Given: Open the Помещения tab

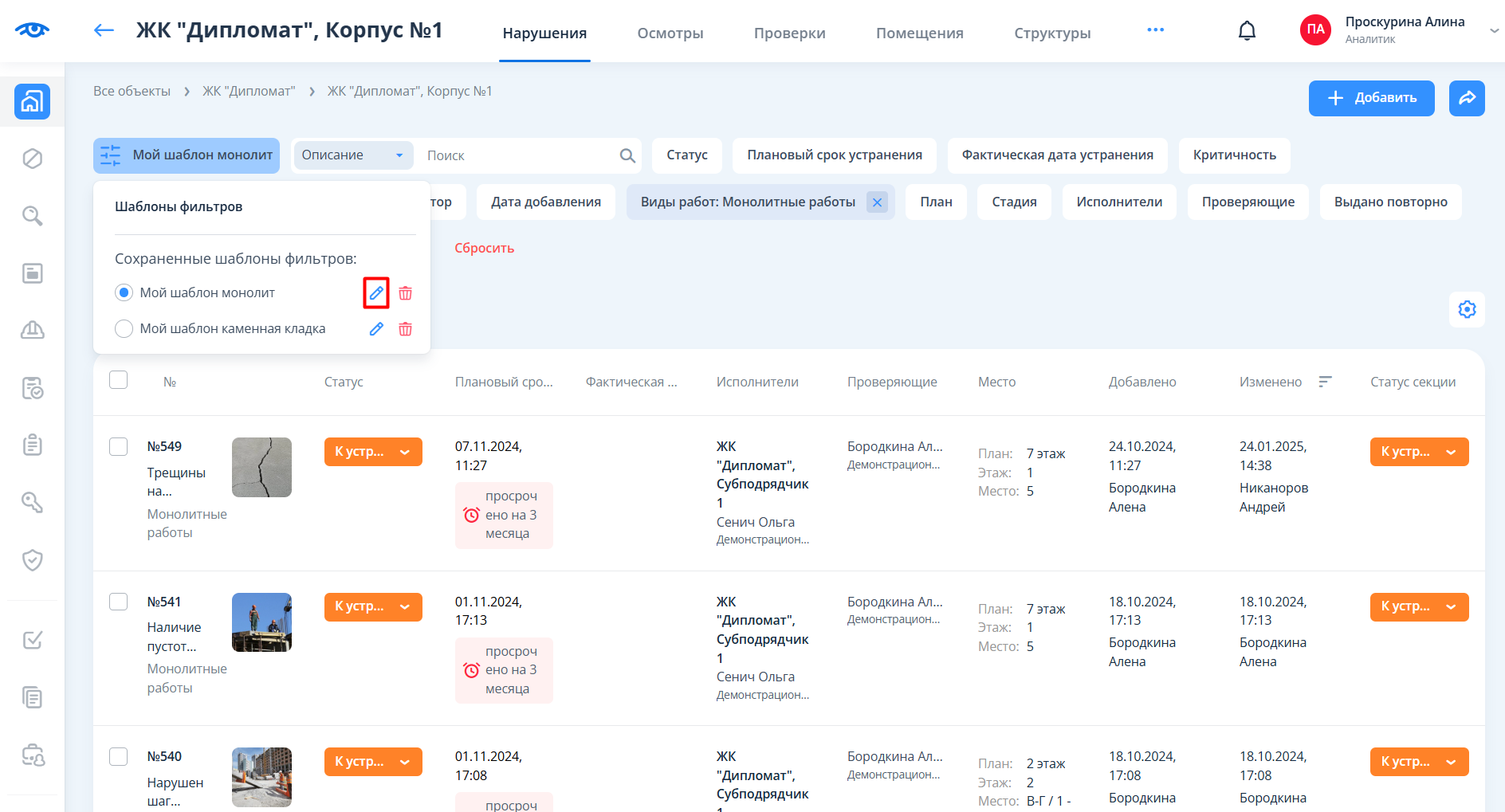Looking at the screenshot, I should pyautogui.click(x=919, y=33).
